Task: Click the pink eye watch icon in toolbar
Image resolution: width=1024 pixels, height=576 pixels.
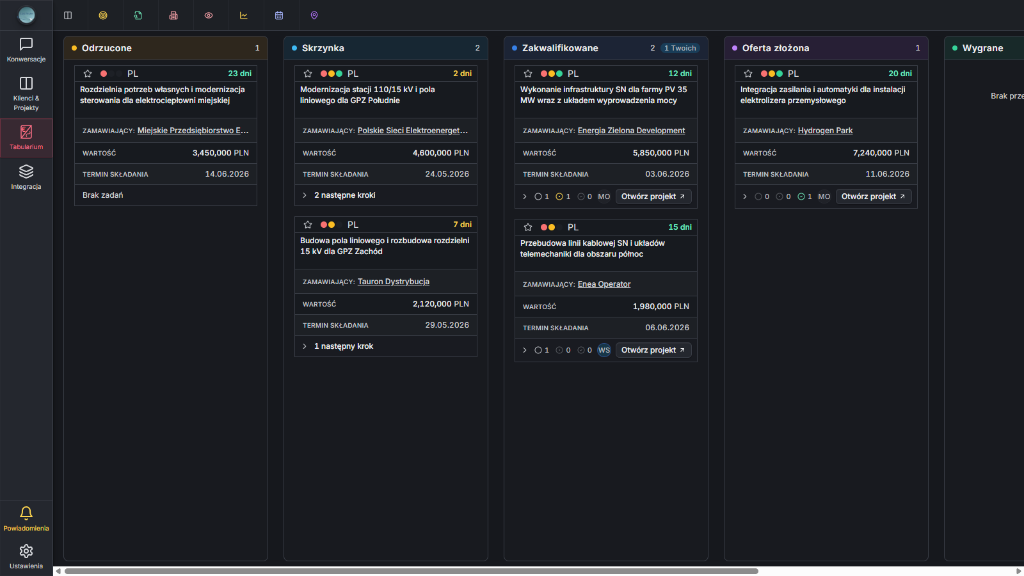Action: [x=208, y=15]
